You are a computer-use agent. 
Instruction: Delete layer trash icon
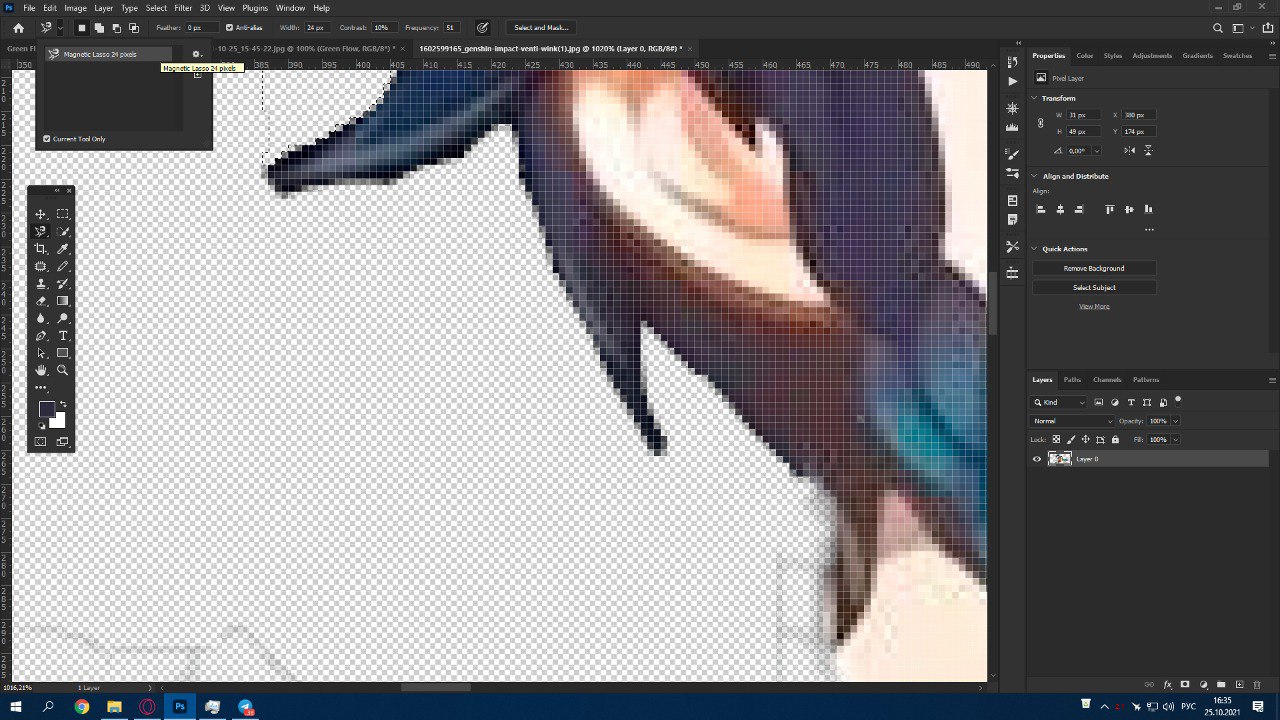pyautogui.click(x=1257, y=685)
